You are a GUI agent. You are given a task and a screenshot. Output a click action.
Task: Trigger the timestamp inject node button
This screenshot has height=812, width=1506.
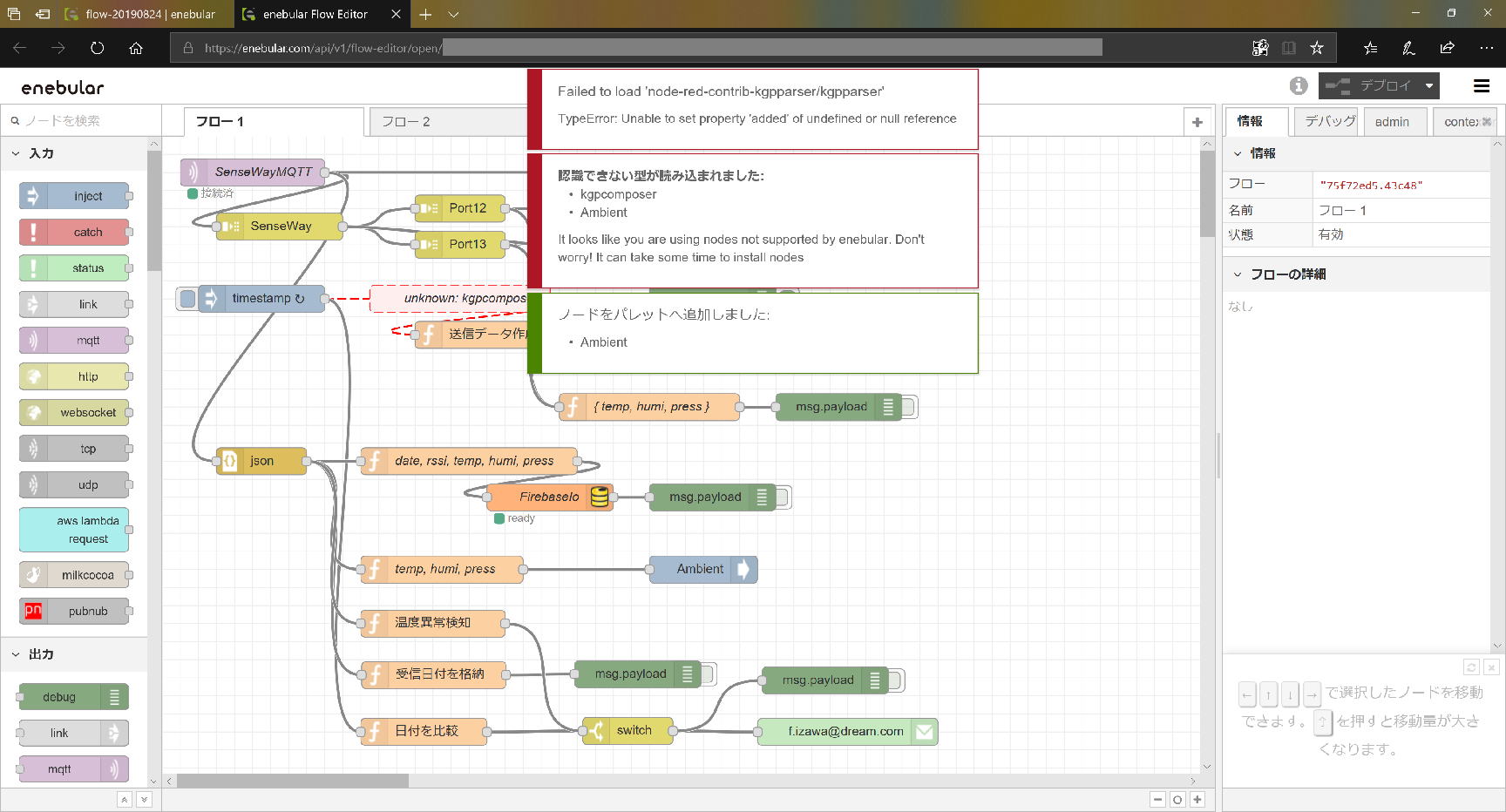click(x=187, y=299)
